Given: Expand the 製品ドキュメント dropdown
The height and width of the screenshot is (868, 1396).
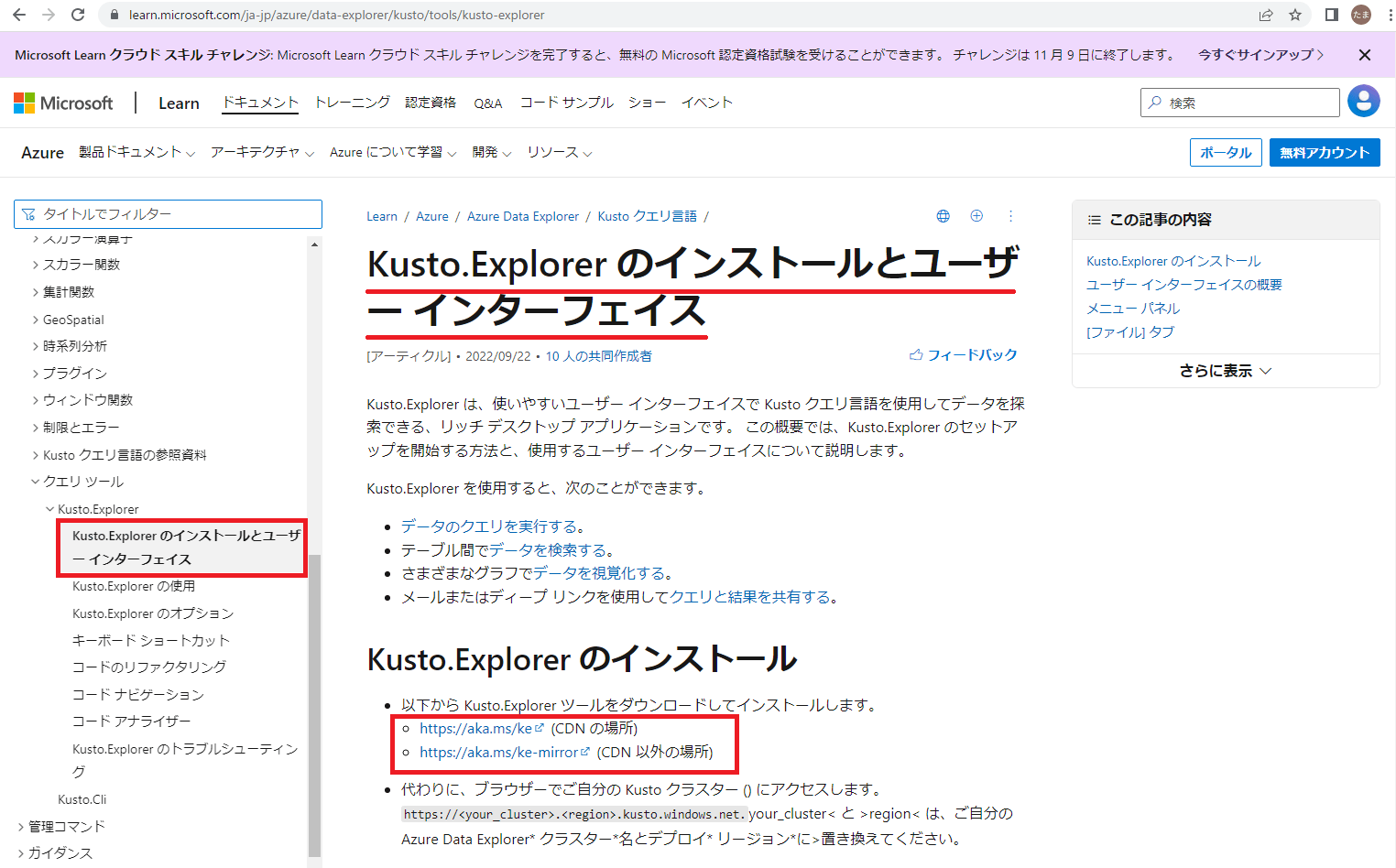Looking at the screenshot, I should (136, 152).
